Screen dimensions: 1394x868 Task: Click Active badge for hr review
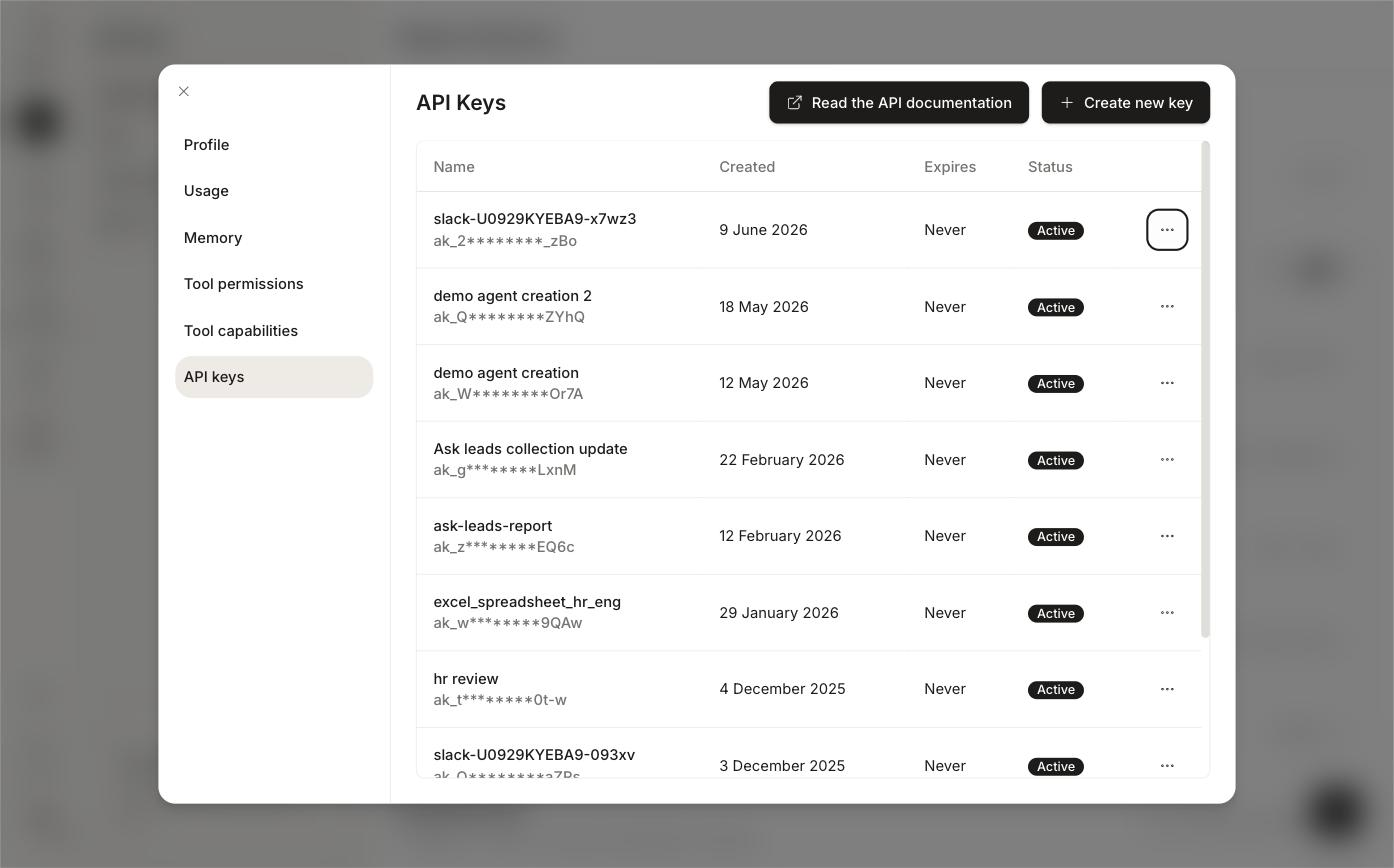(1056, 690)
